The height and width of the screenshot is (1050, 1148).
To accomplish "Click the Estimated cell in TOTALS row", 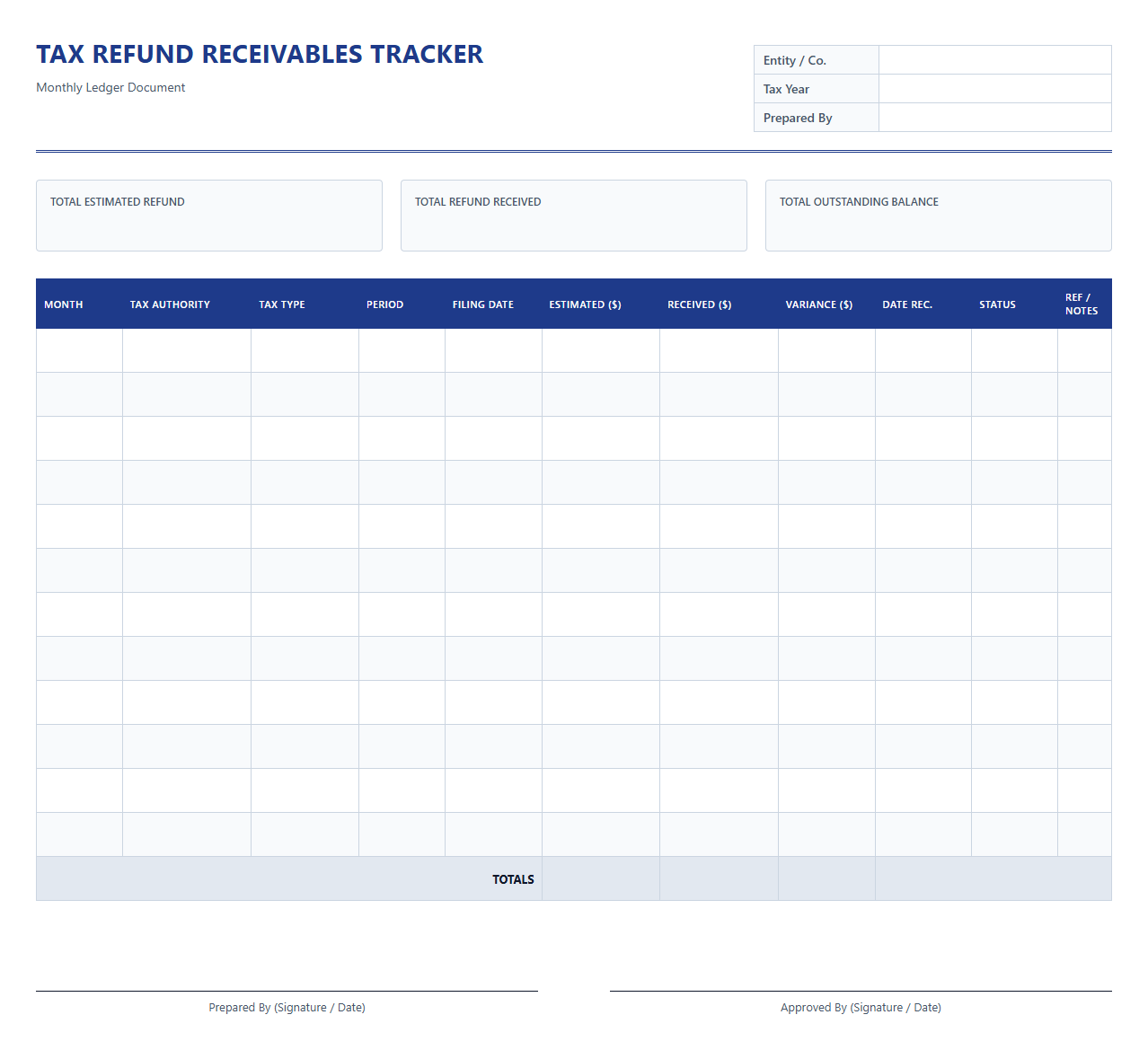I will click(x=601, y=878).
